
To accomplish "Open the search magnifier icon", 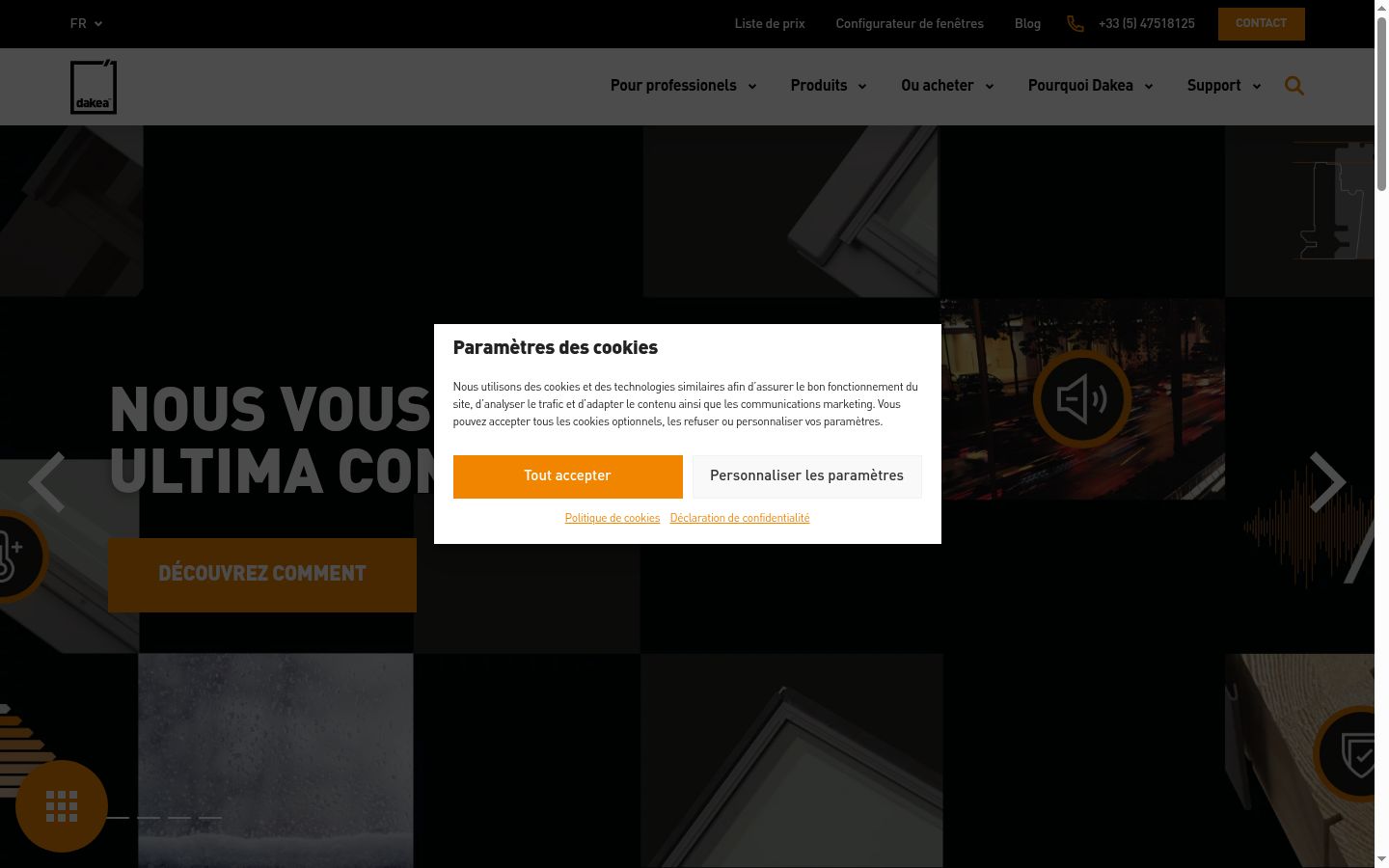I will point(1294,86).
